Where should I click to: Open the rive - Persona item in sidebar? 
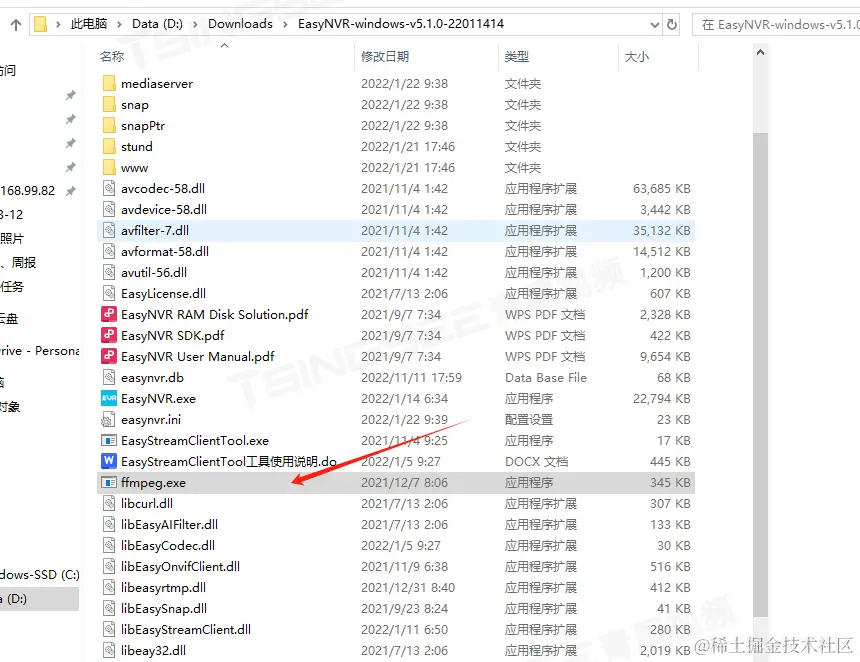click(x=39, y=351)
